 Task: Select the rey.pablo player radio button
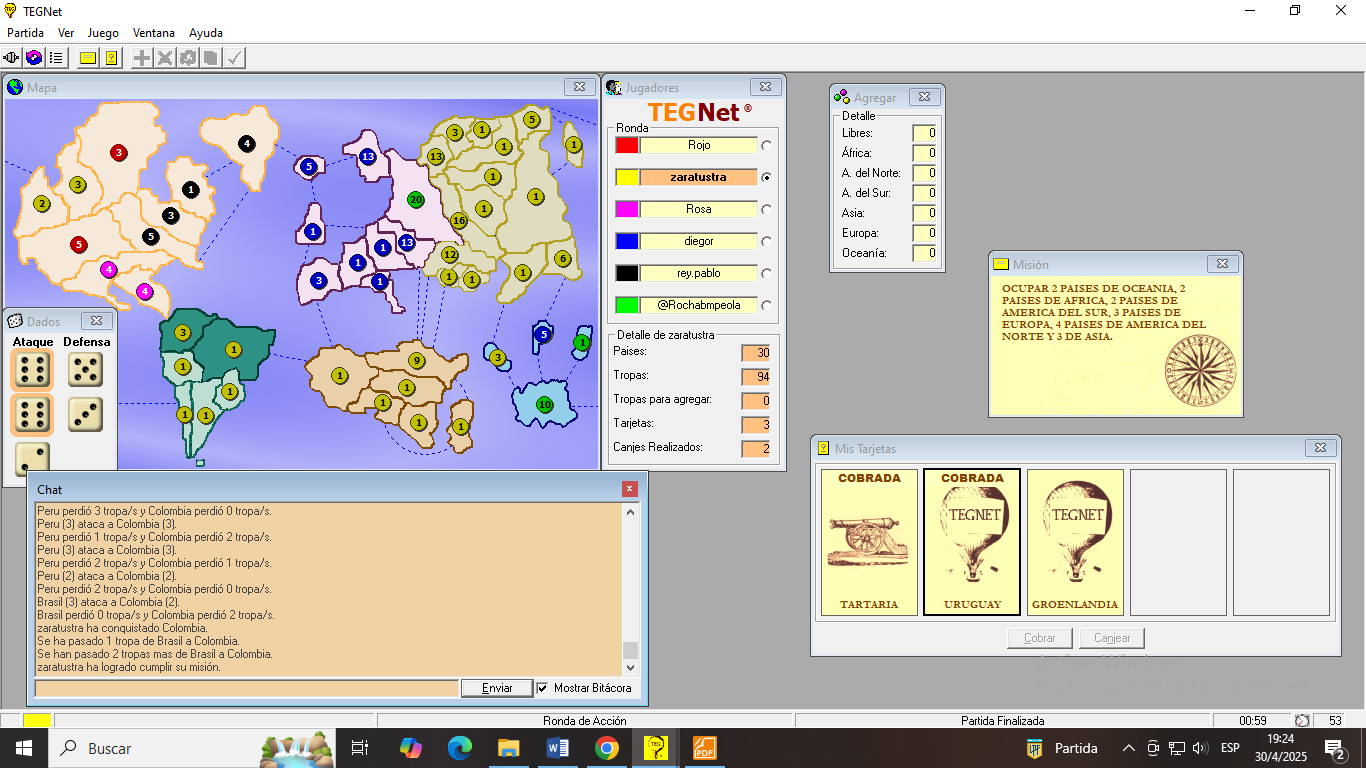click(767, 273)
